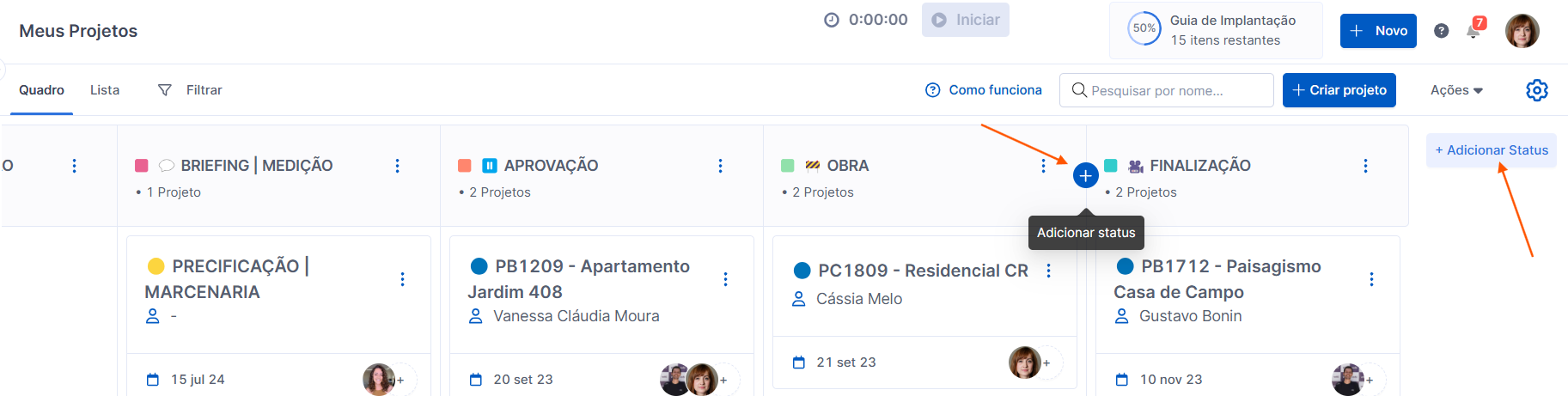Click the blue plus Adicionar status circle
Viewport: 1568px width, 396px height.
[x=1085, y=175]
